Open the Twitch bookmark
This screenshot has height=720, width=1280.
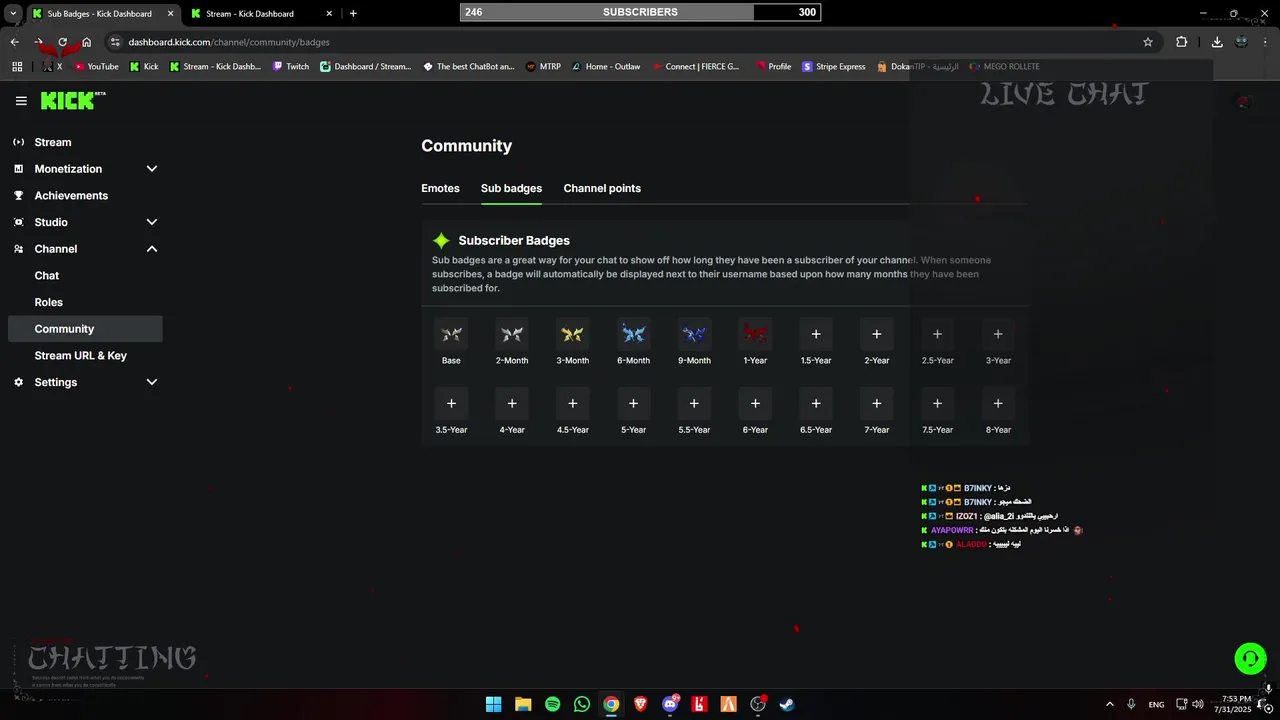pyautogui.click(x=290, y=67)
